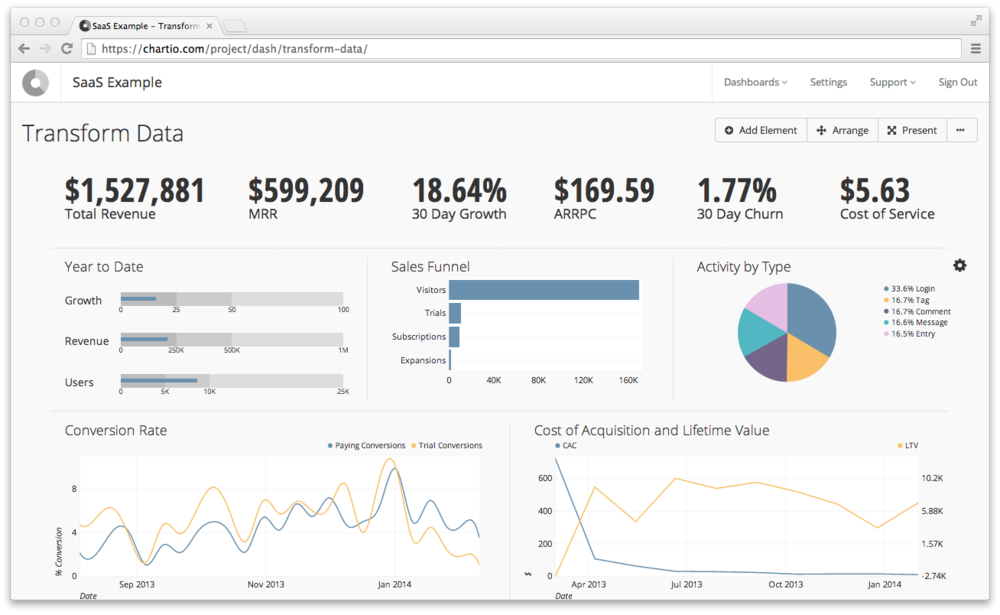Click the fullscreen arrows icon in title bar
The image size is (1000, 615).
976,21
